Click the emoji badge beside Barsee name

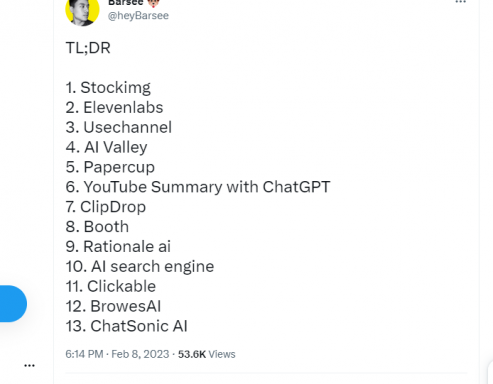click(153, 3)
